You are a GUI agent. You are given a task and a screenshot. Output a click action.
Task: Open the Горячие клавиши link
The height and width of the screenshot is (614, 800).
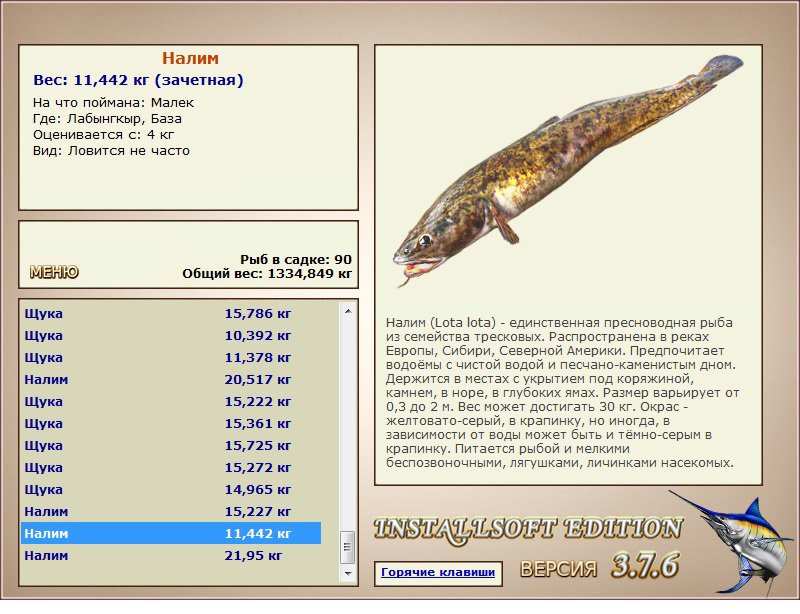pyautogui.click(x=438, y=573)
